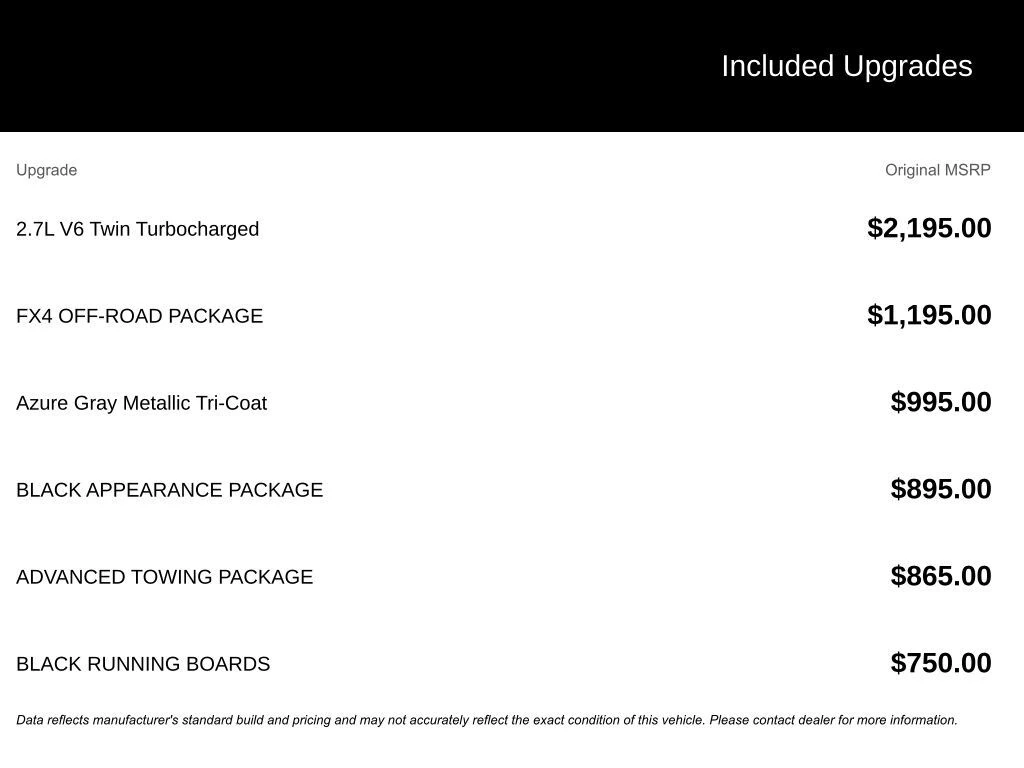Viewport: 1024px width, 768px height.
Task: Click the empty black header banner area
Action: pyautogui.click(x=350, y=66)
